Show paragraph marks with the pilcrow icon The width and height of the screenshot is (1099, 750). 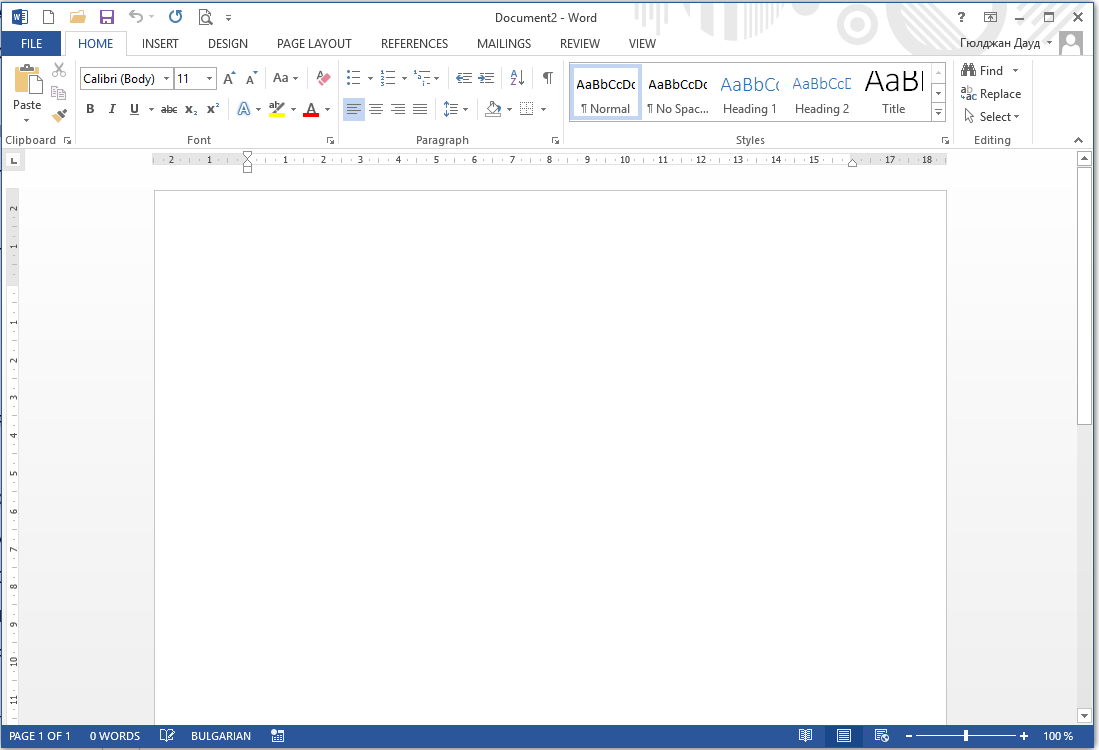point(547,78)
